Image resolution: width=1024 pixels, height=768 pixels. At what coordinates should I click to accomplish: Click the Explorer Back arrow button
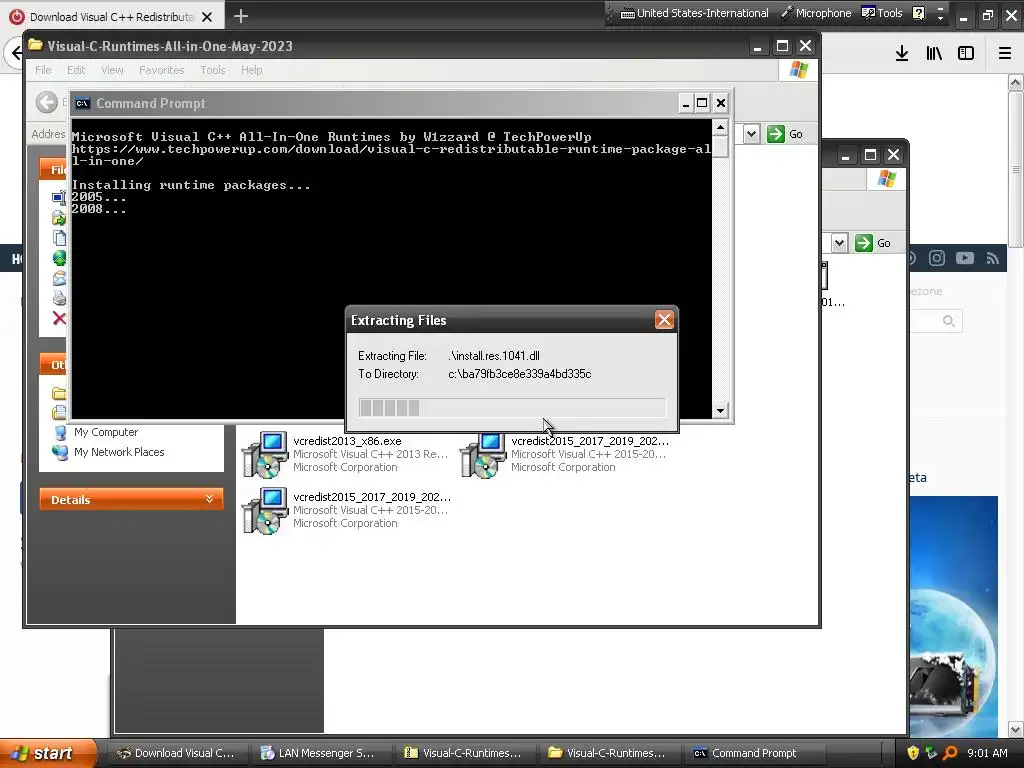click(46, 102)
